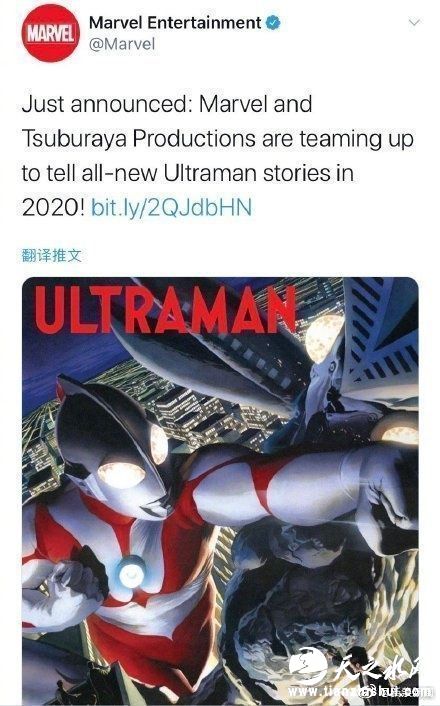Viewport: 440px width, 706px height.
Task: Expand the tweet options chevron
Action: tap(414, 22)
